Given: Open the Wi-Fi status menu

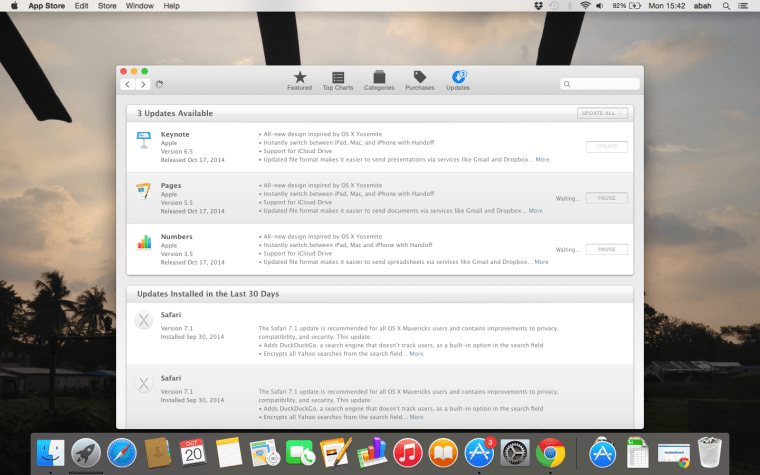Looking at the screenshot, I should click(x=585, y=6).
